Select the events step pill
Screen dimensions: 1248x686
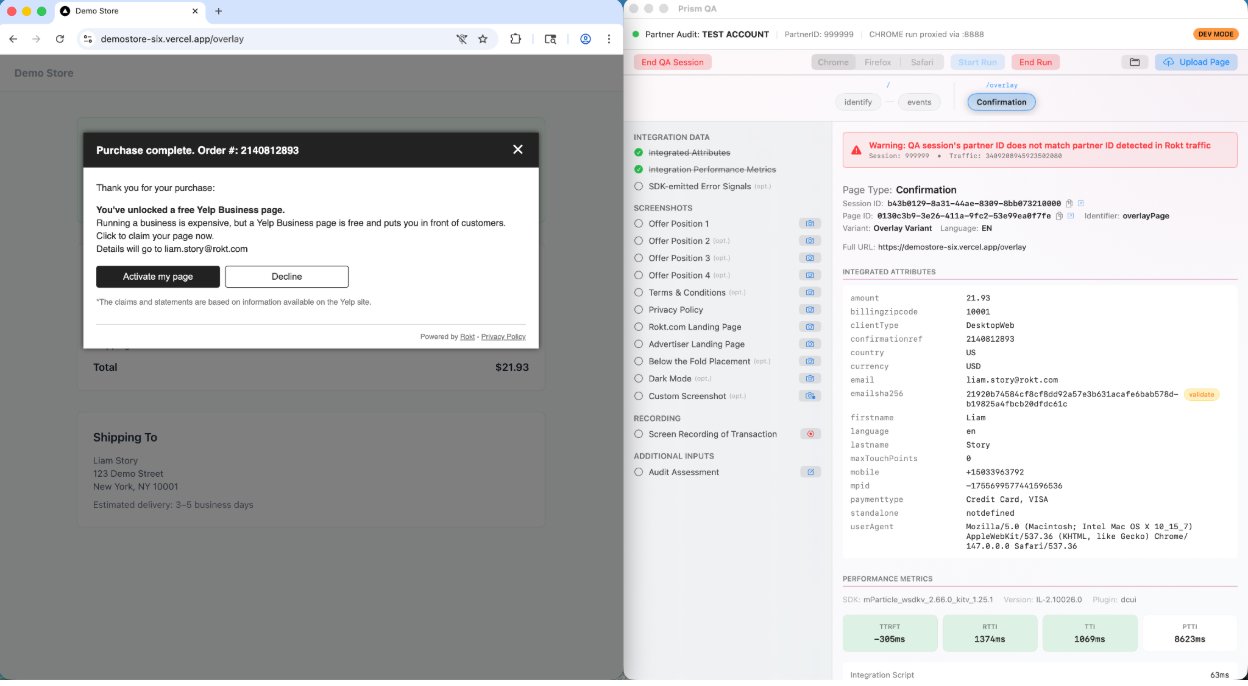919,102
